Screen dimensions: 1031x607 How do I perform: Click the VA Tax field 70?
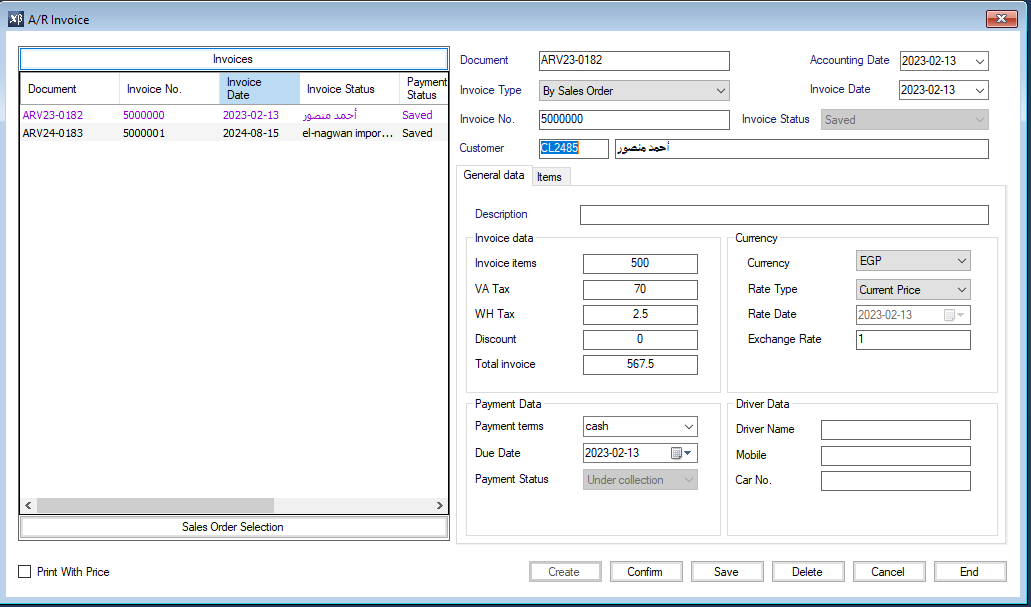(640, 289)
